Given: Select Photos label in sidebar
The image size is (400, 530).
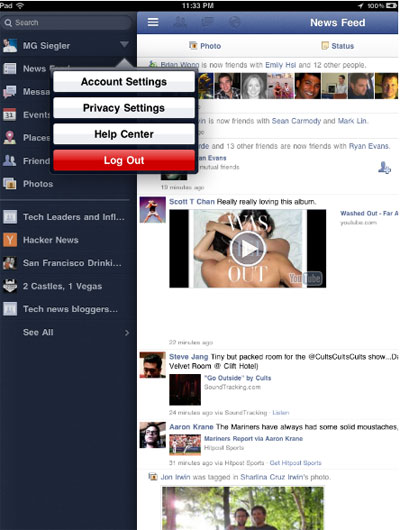Looking at the screenshot, I should (x=38, y=184).
